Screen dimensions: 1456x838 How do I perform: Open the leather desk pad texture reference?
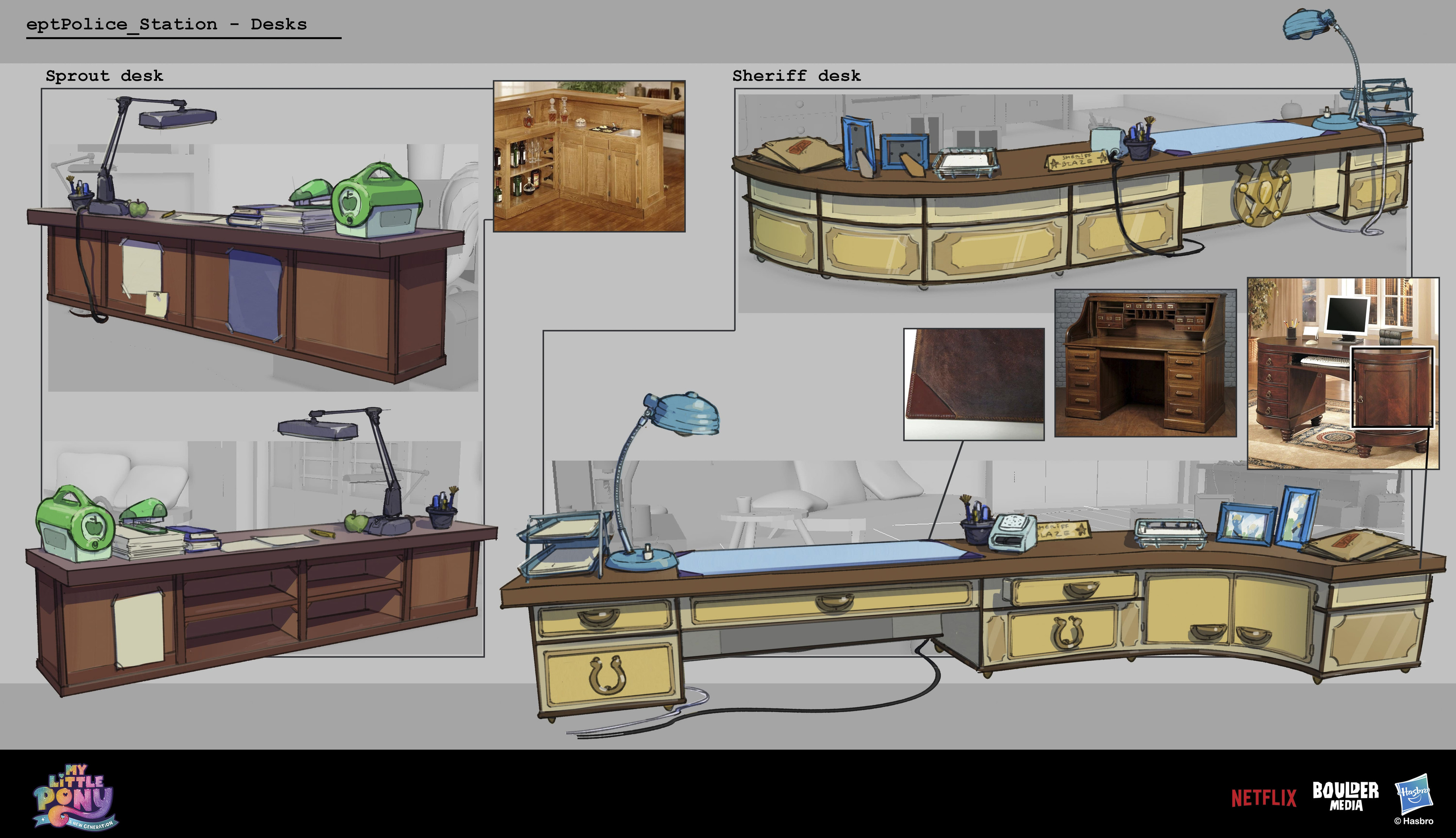coord(974,384)
